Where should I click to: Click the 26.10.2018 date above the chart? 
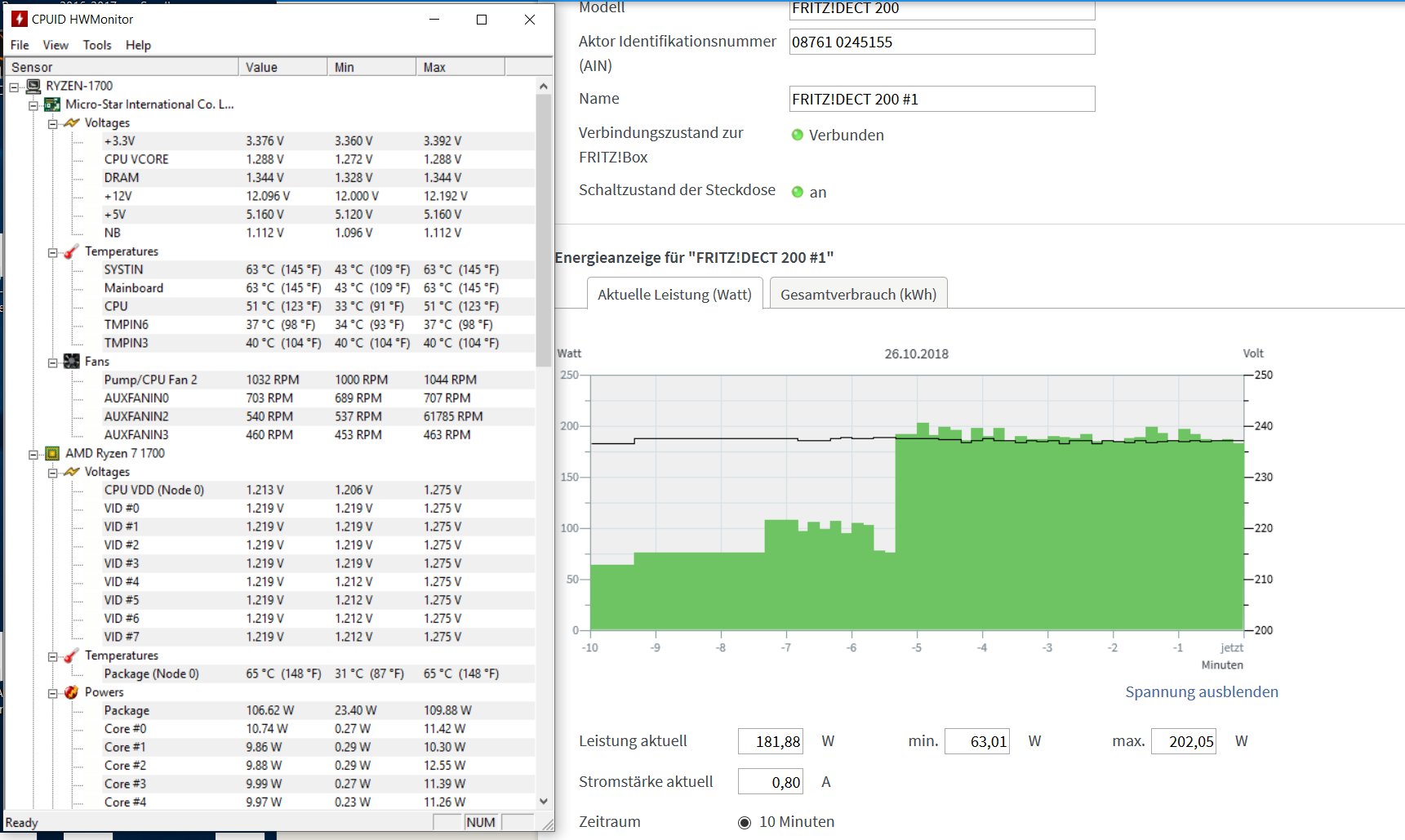916,353
